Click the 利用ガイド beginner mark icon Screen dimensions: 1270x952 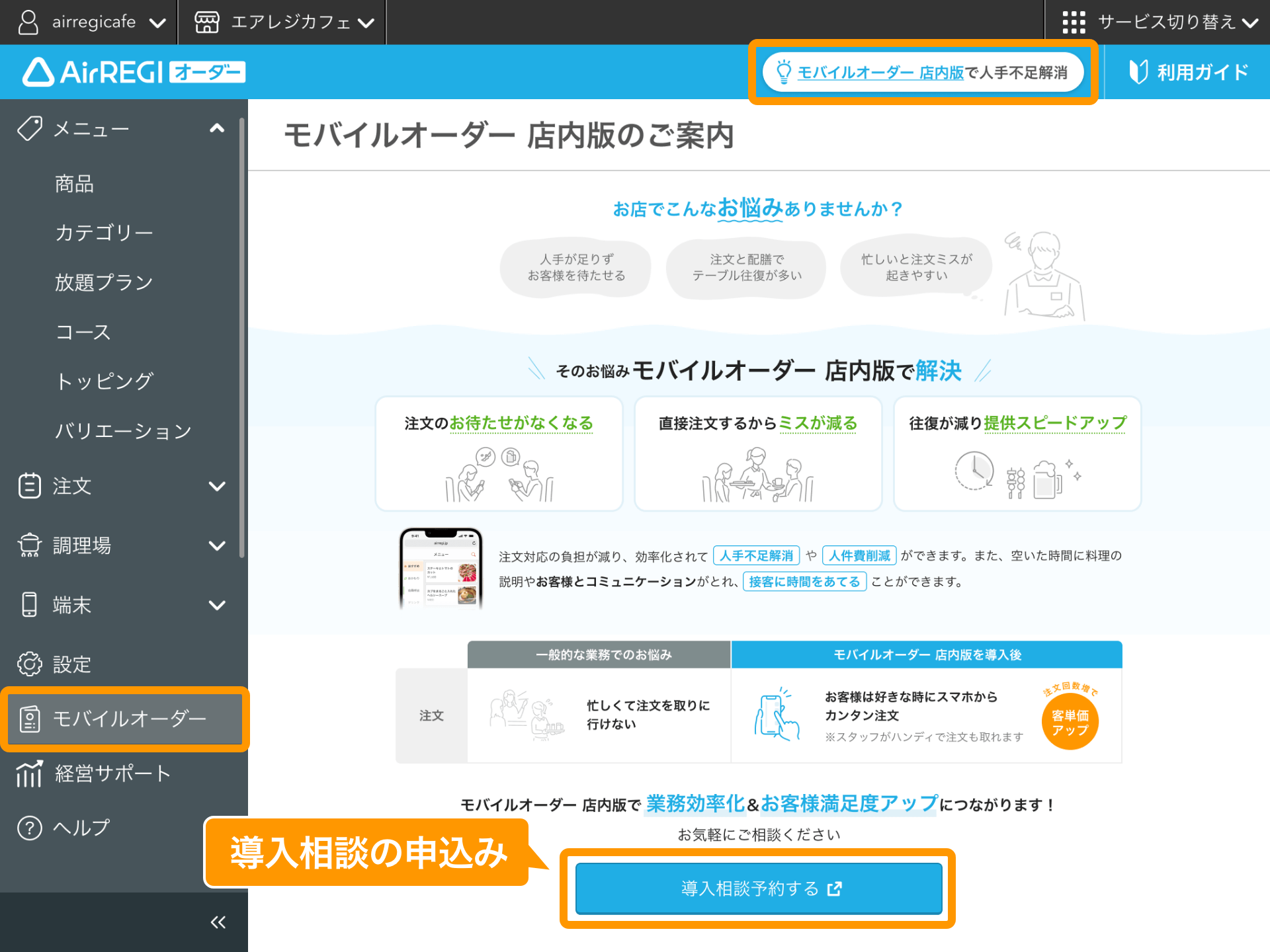1138,71
